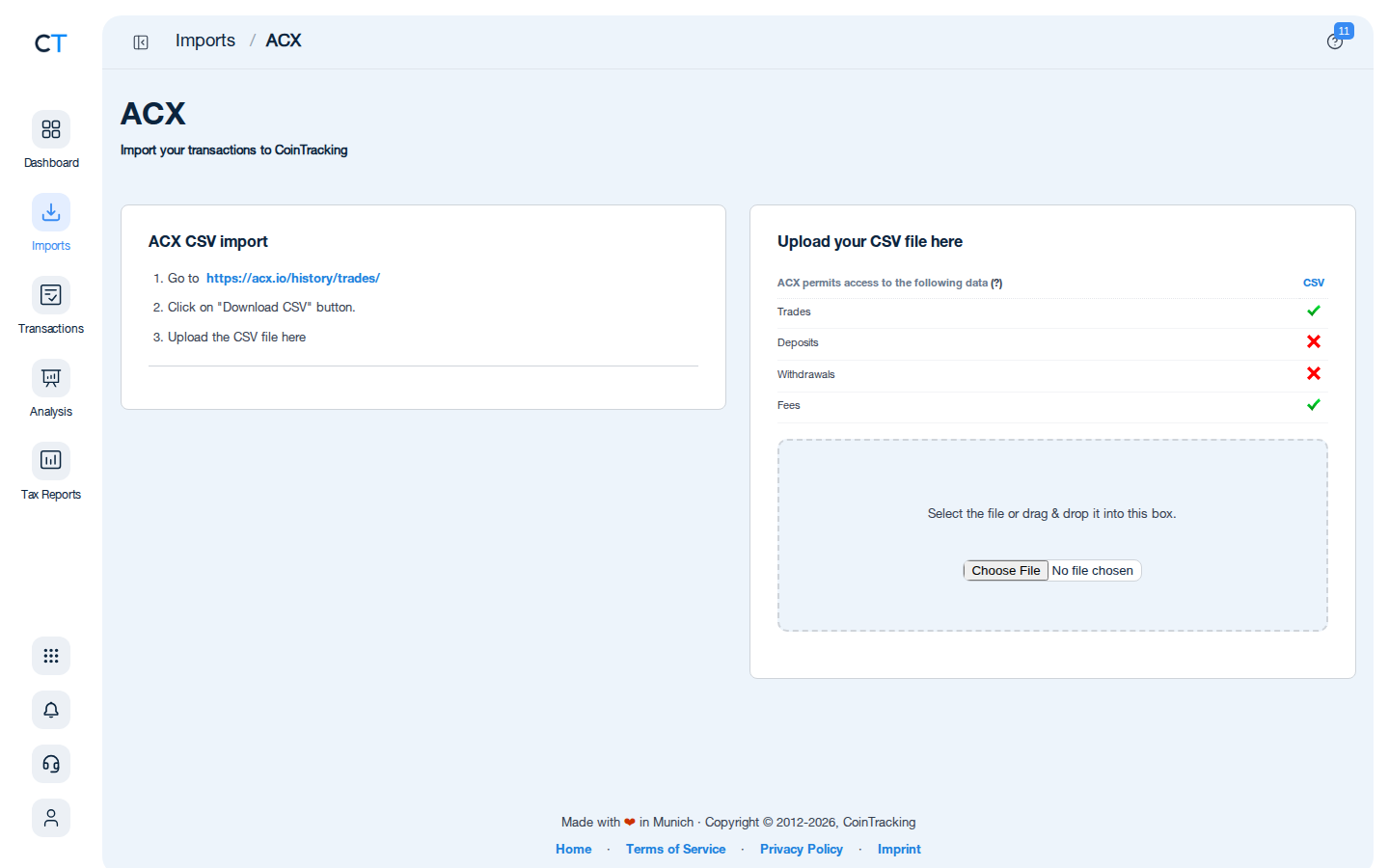The image size is (1389, 868).
Task: Open the Dashboard sidebar icon
Action: (51, 129)
